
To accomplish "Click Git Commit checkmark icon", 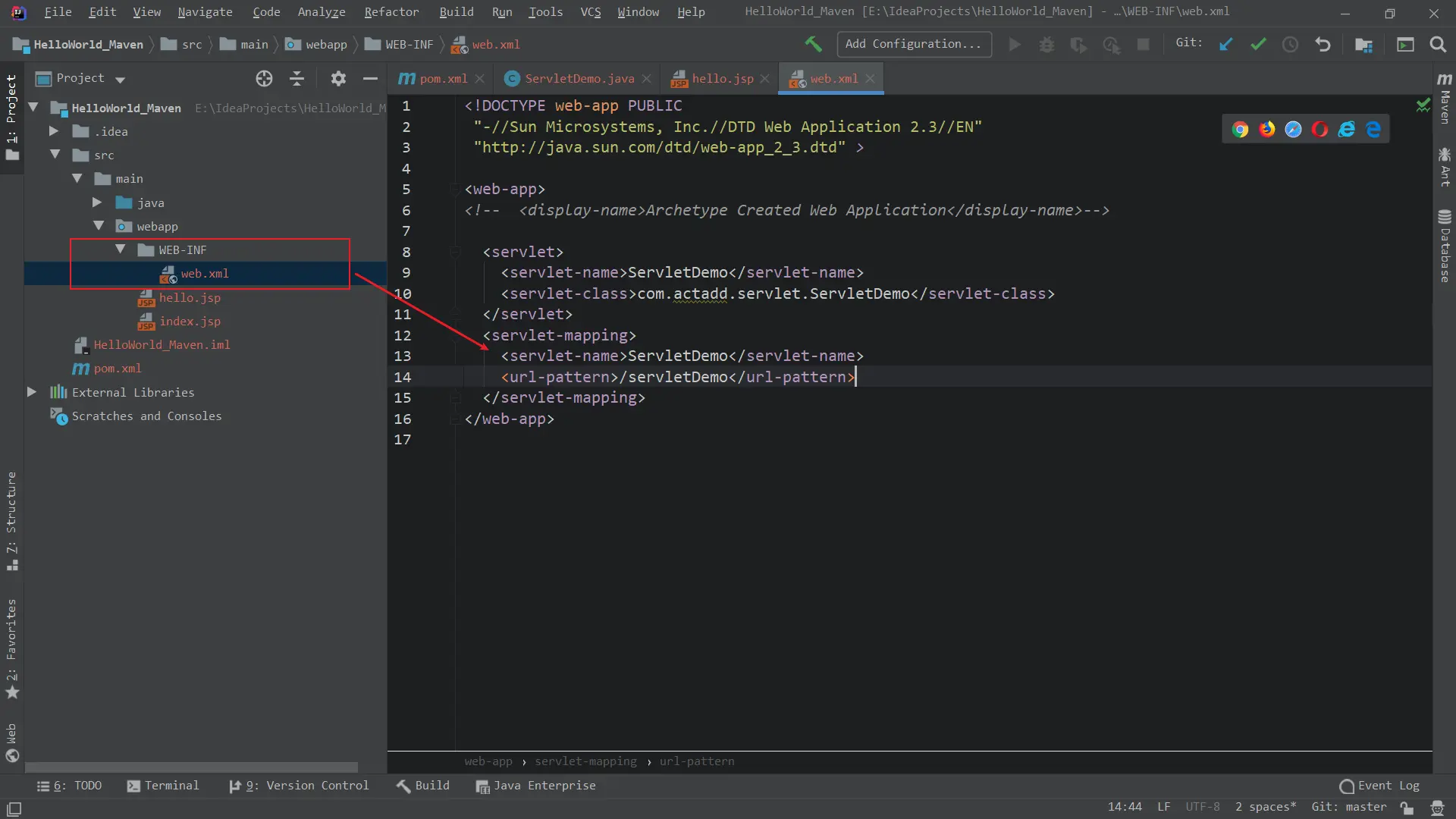I will pos(1258,45).
